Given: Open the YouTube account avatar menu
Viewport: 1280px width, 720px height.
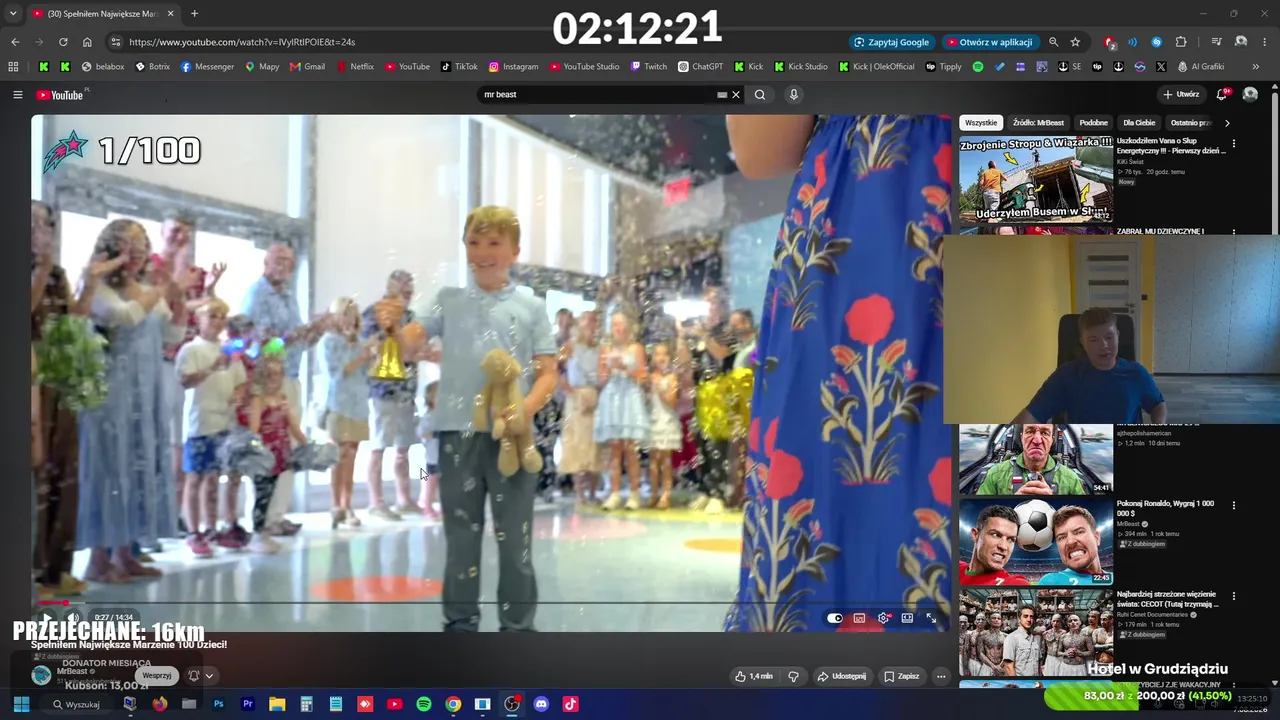Looking at the screenshot, I should pos(1250,94).
